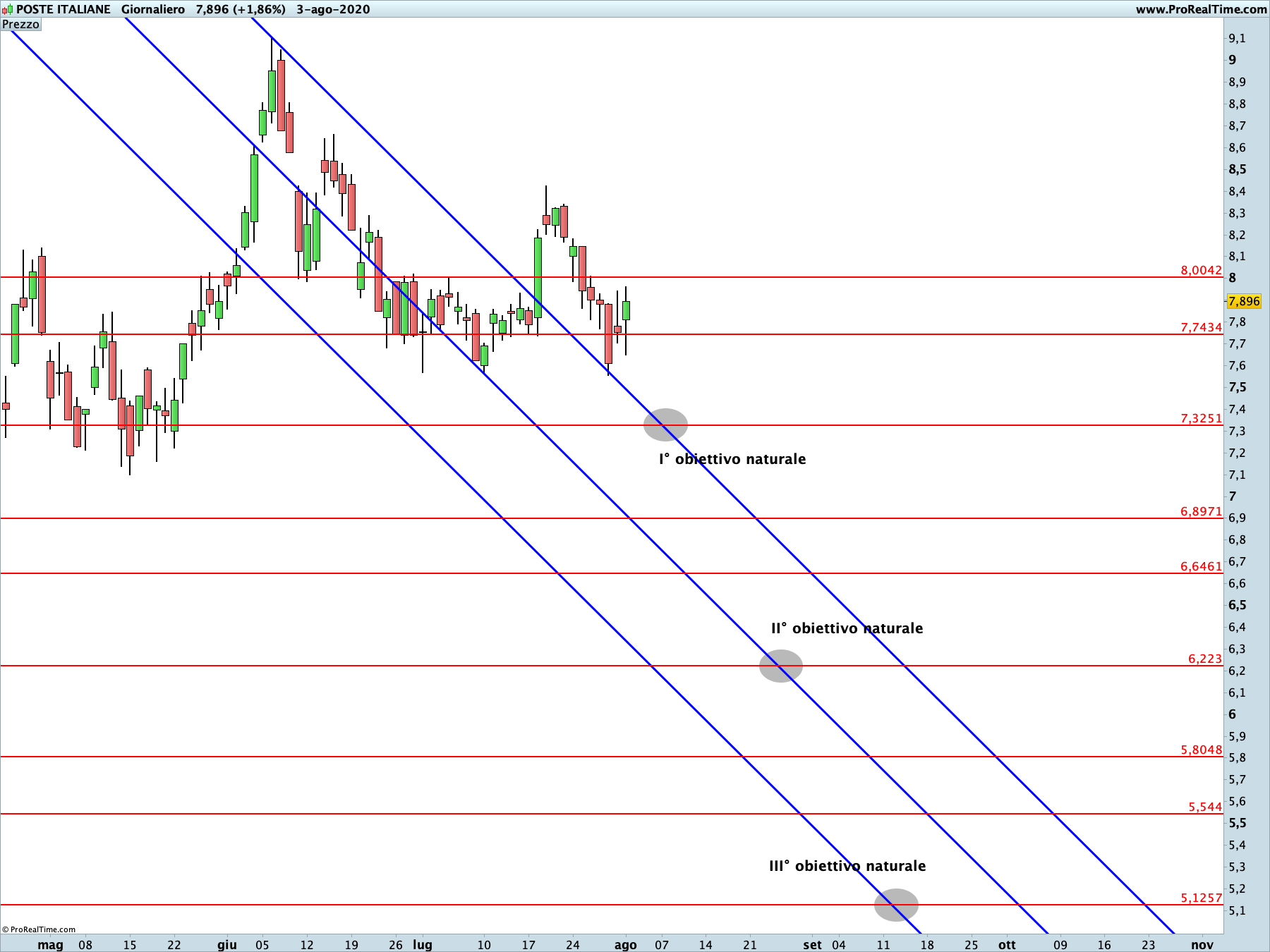
Task: Select the III° obiettivo naturale annotation
Action: coord(847,866)
